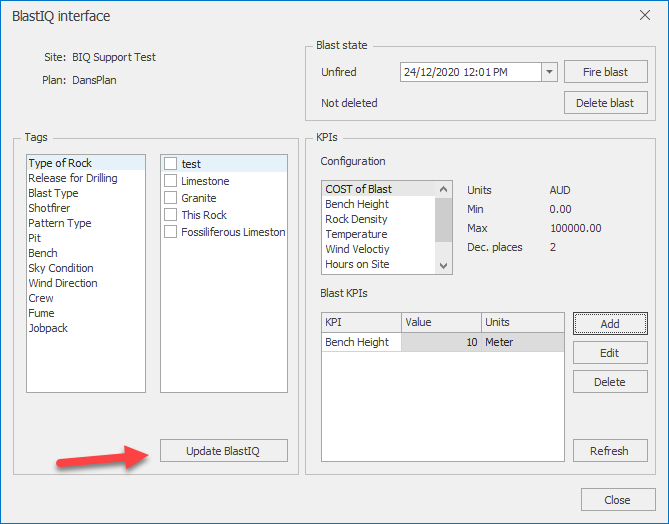Click the Delete blast button
The image size is (669, 524).
(605, 103)
